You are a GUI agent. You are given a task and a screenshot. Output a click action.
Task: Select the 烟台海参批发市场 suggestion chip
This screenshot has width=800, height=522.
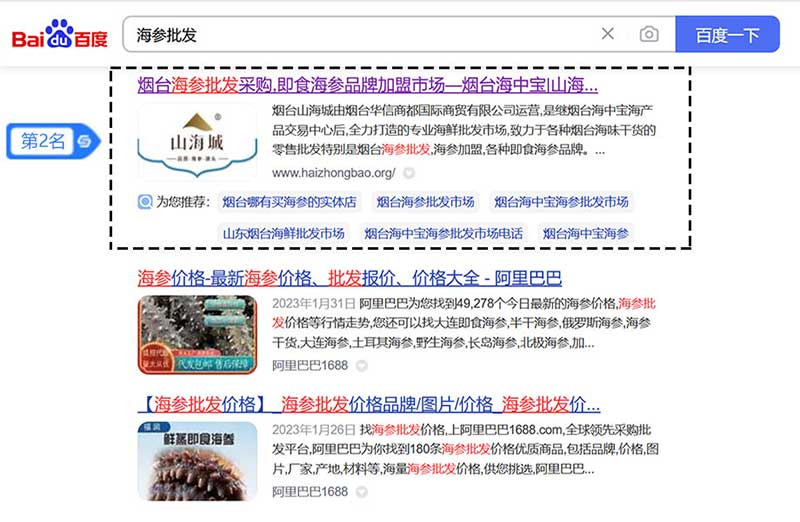click(425, 202)
